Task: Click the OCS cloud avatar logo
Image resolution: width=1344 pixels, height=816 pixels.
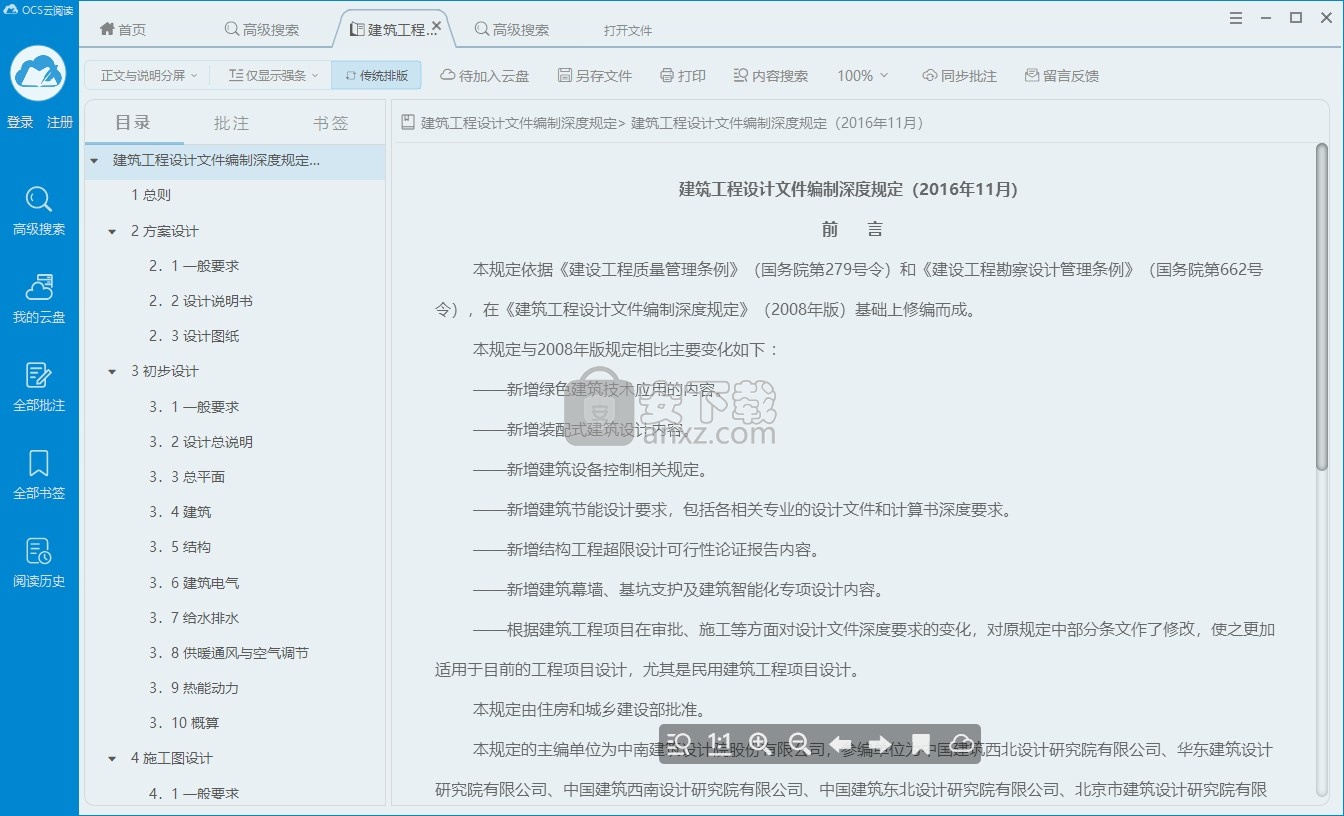Action: tap(38, 73)
